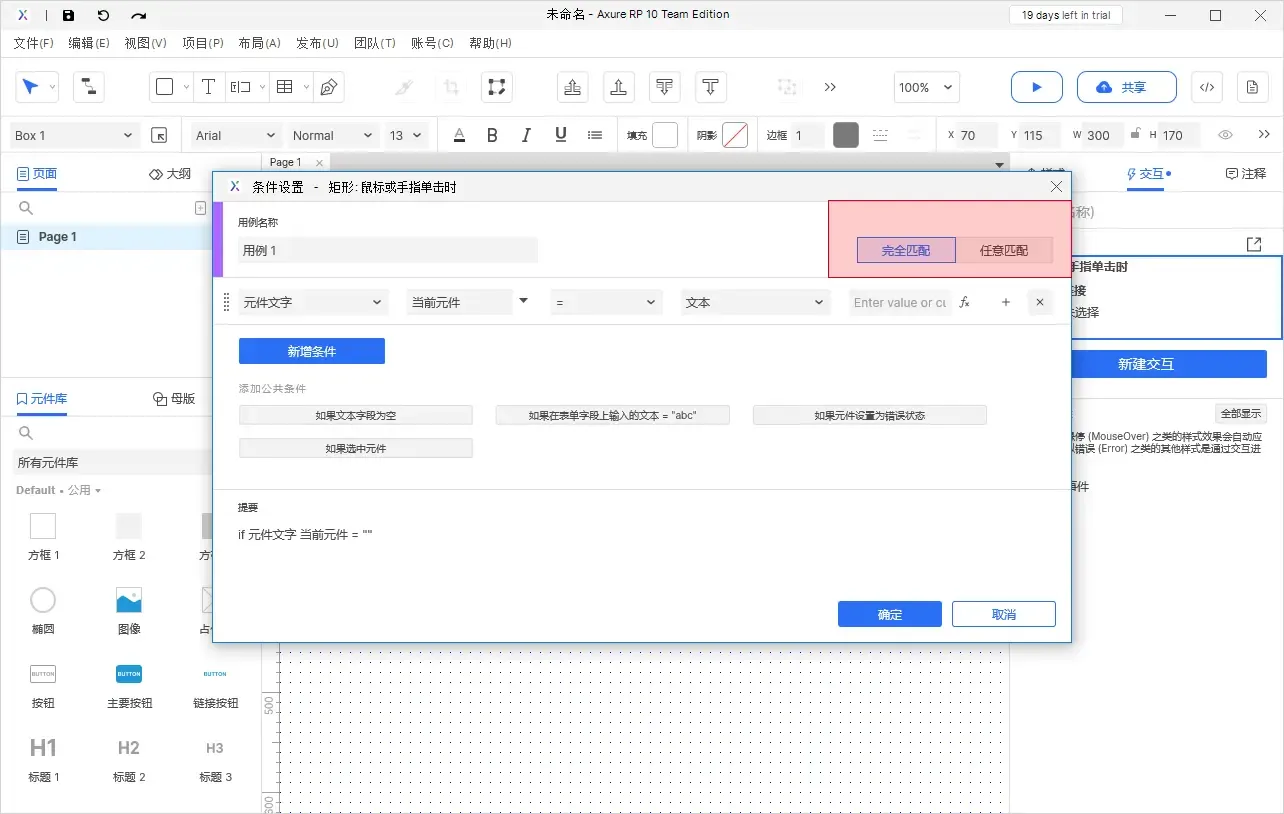
Task: Switch to 任意匹配 matching mode
Action: [1003, 250]
